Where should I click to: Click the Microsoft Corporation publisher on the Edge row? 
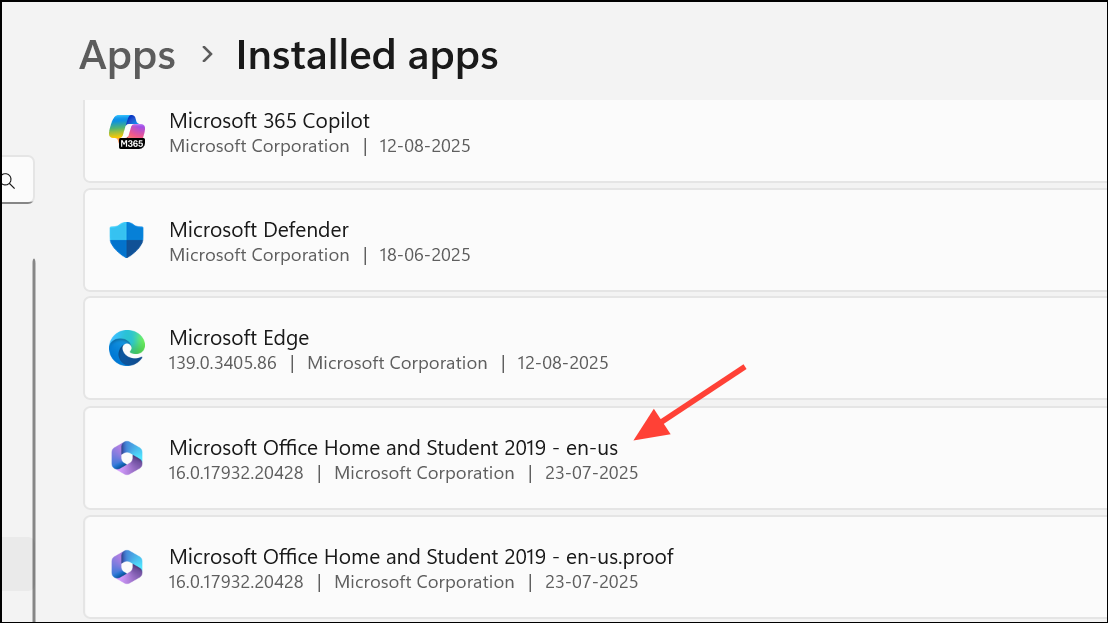pyautogui.click(x=397, y=363)
